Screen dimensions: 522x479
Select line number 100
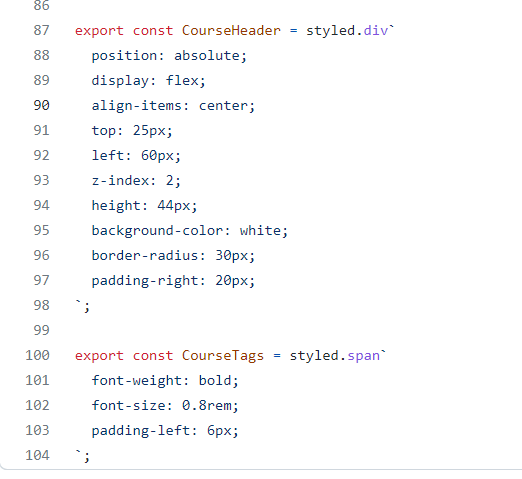tap(38, 355)
